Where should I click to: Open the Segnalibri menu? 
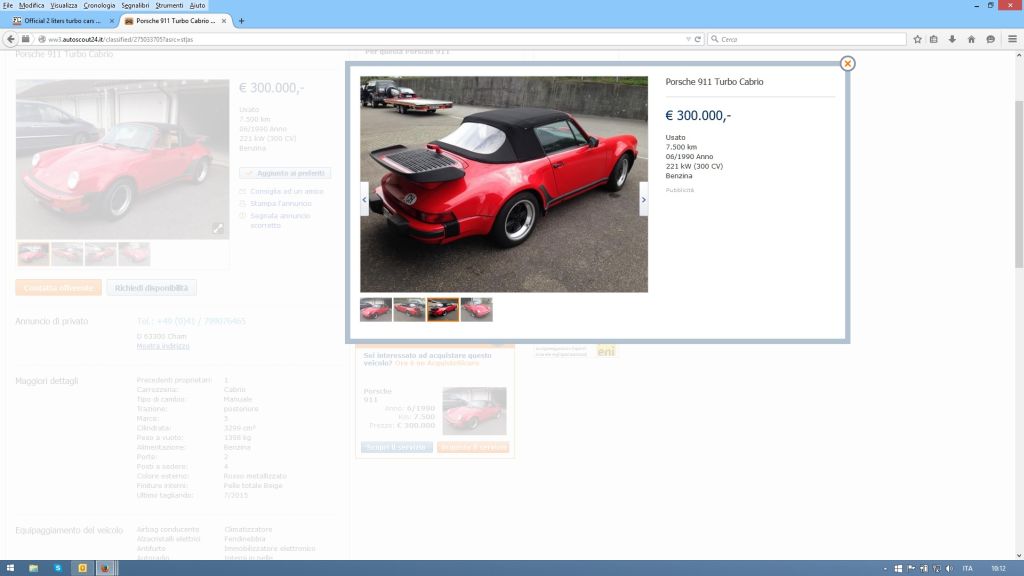pos(135,5)
